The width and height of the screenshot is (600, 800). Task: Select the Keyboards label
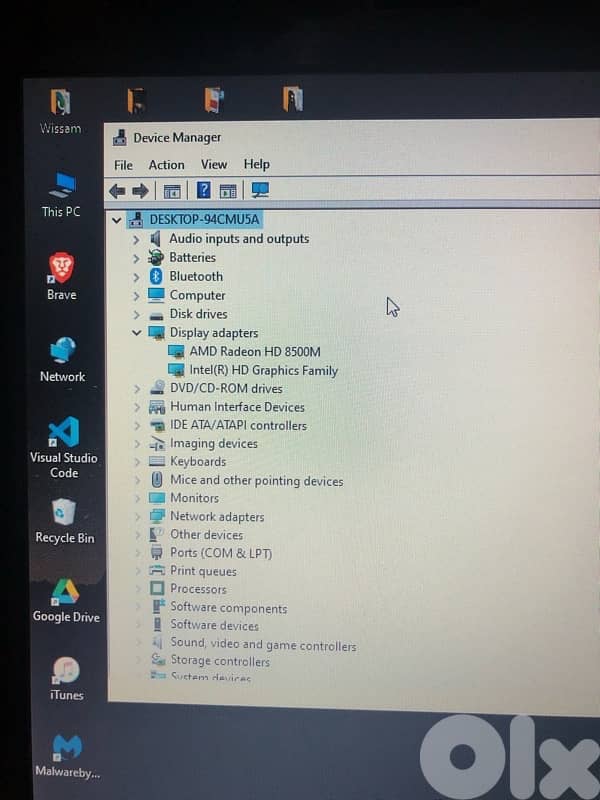click(198, 462)
